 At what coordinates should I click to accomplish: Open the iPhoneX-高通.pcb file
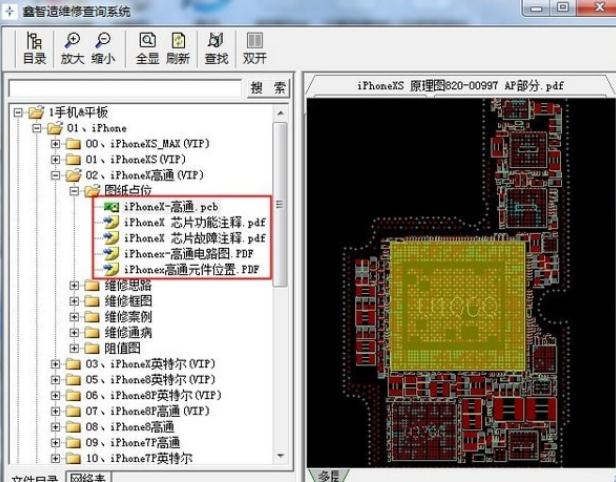pos(166,207)
